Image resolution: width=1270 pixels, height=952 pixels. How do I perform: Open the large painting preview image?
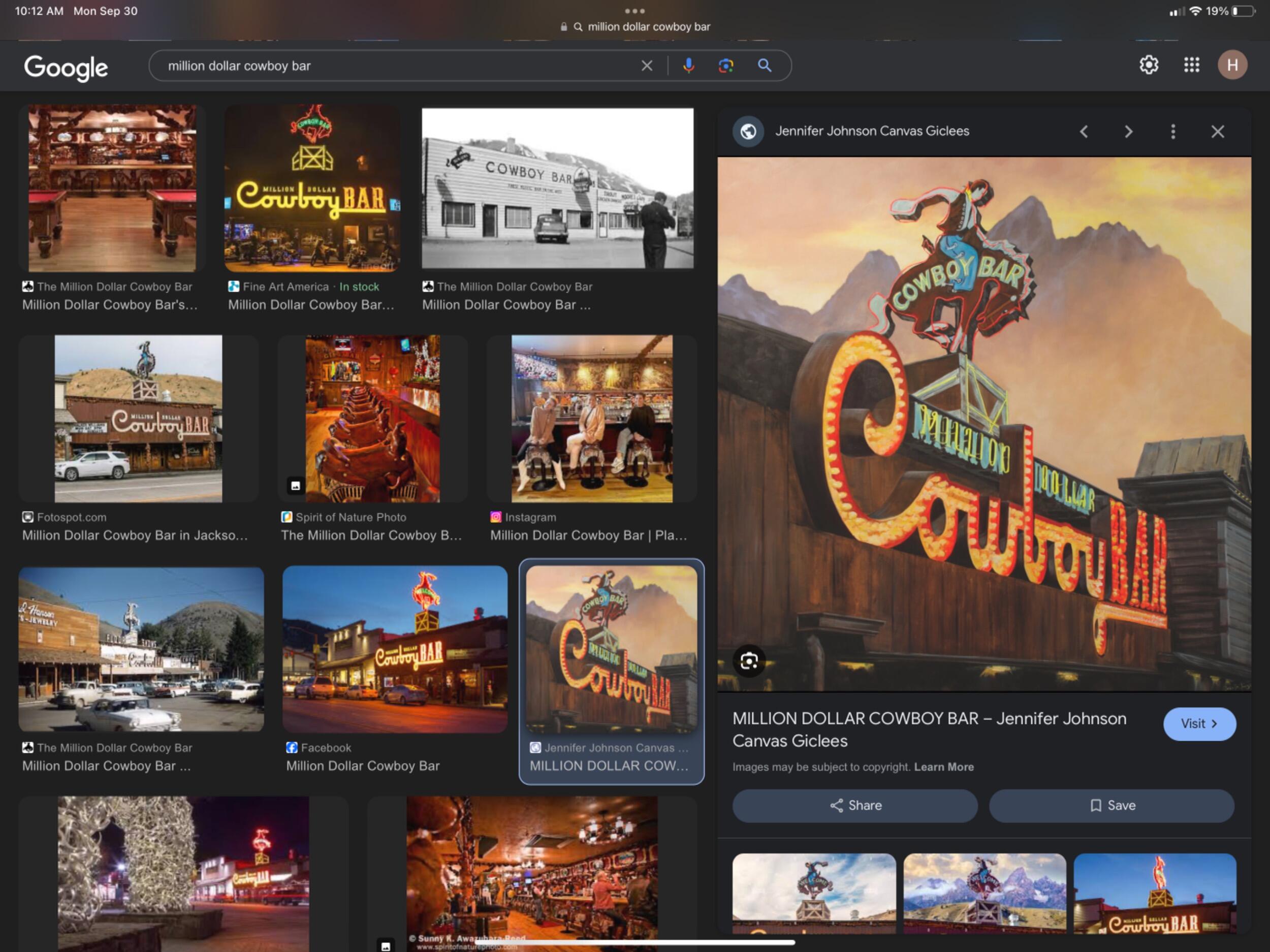tap(984, 424)
